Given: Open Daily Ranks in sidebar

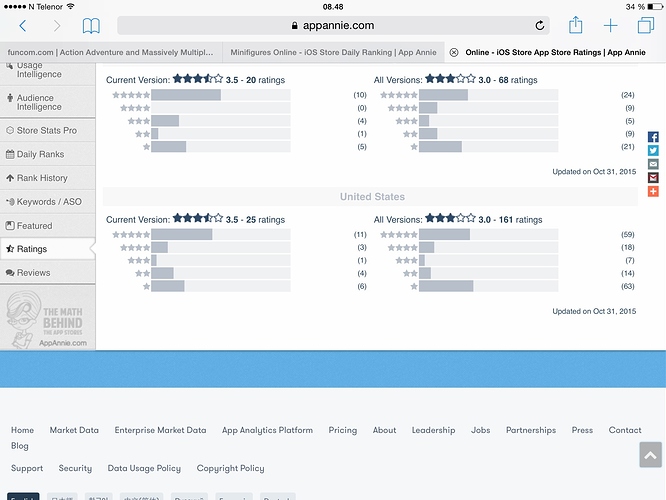Looking at the screenshot, I should click(x=48, y=154).
